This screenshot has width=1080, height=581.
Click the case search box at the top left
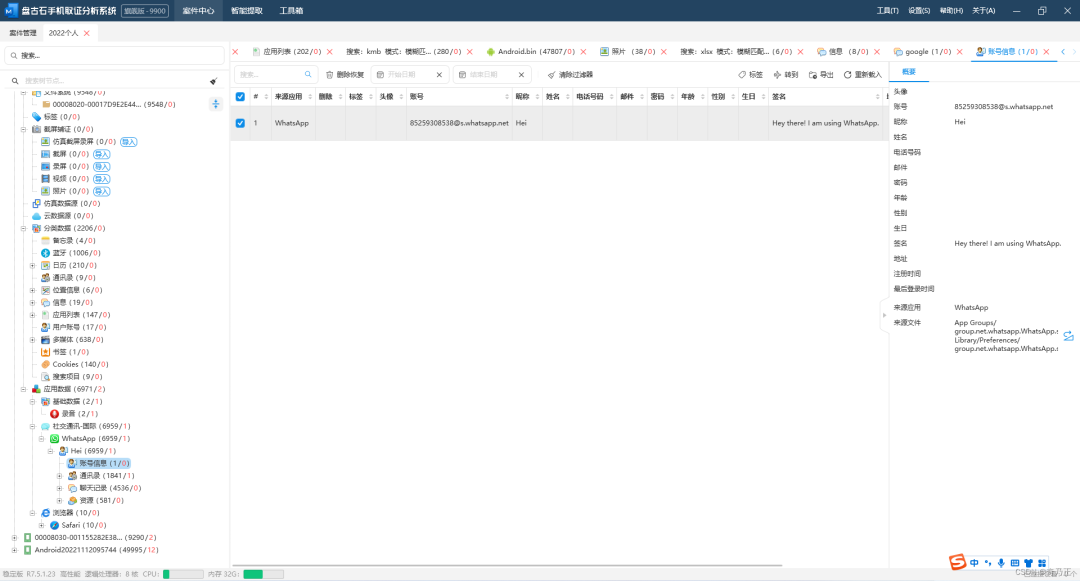click(114, 55)
